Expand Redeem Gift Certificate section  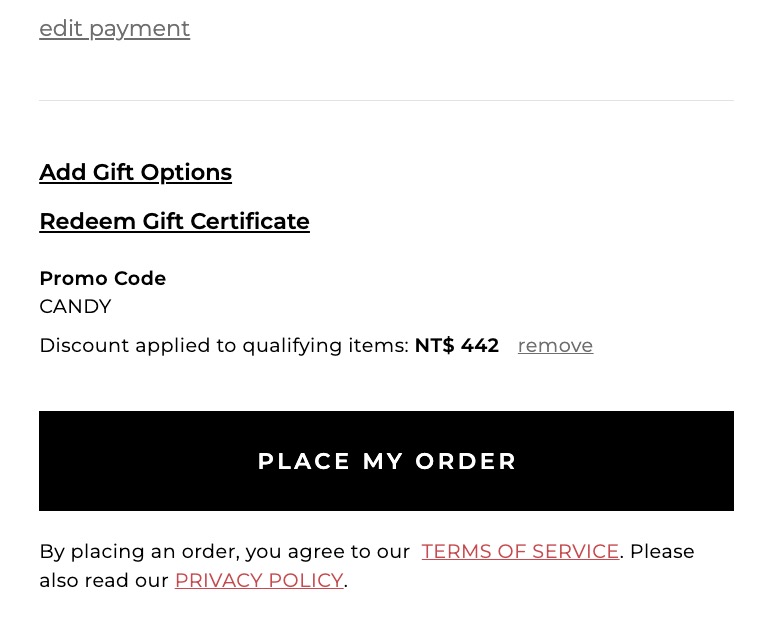pos(174,222)
